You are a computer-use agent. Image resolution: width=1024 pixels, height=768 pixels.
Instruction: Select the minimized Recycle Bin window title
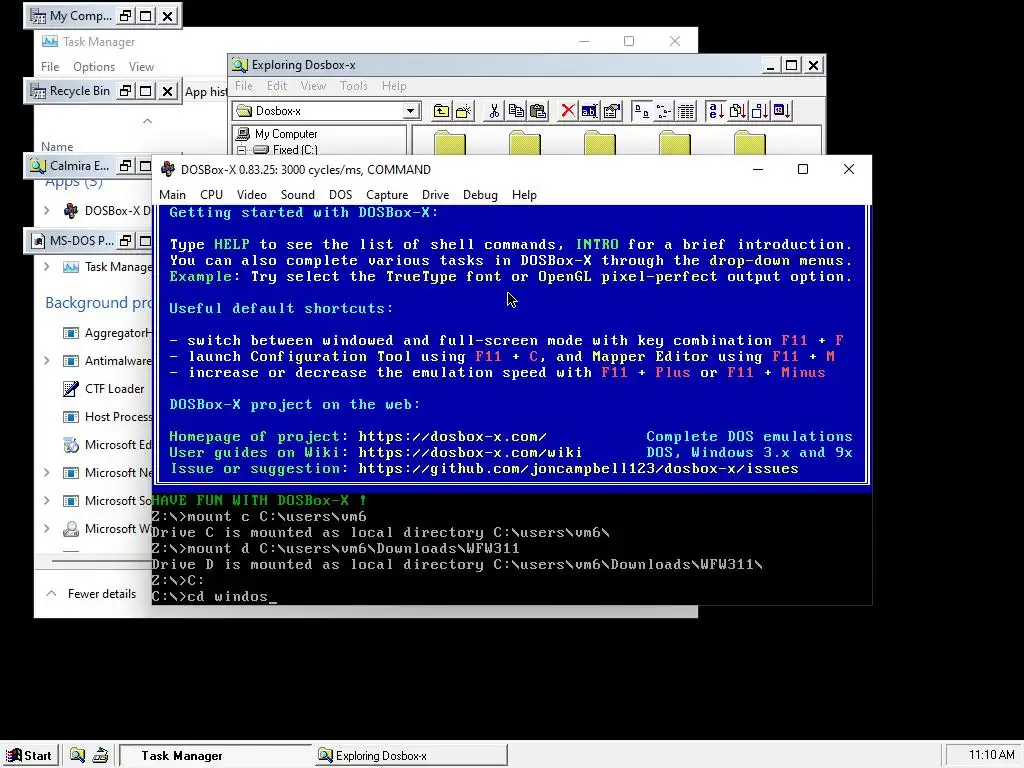(x=80, y=91)
